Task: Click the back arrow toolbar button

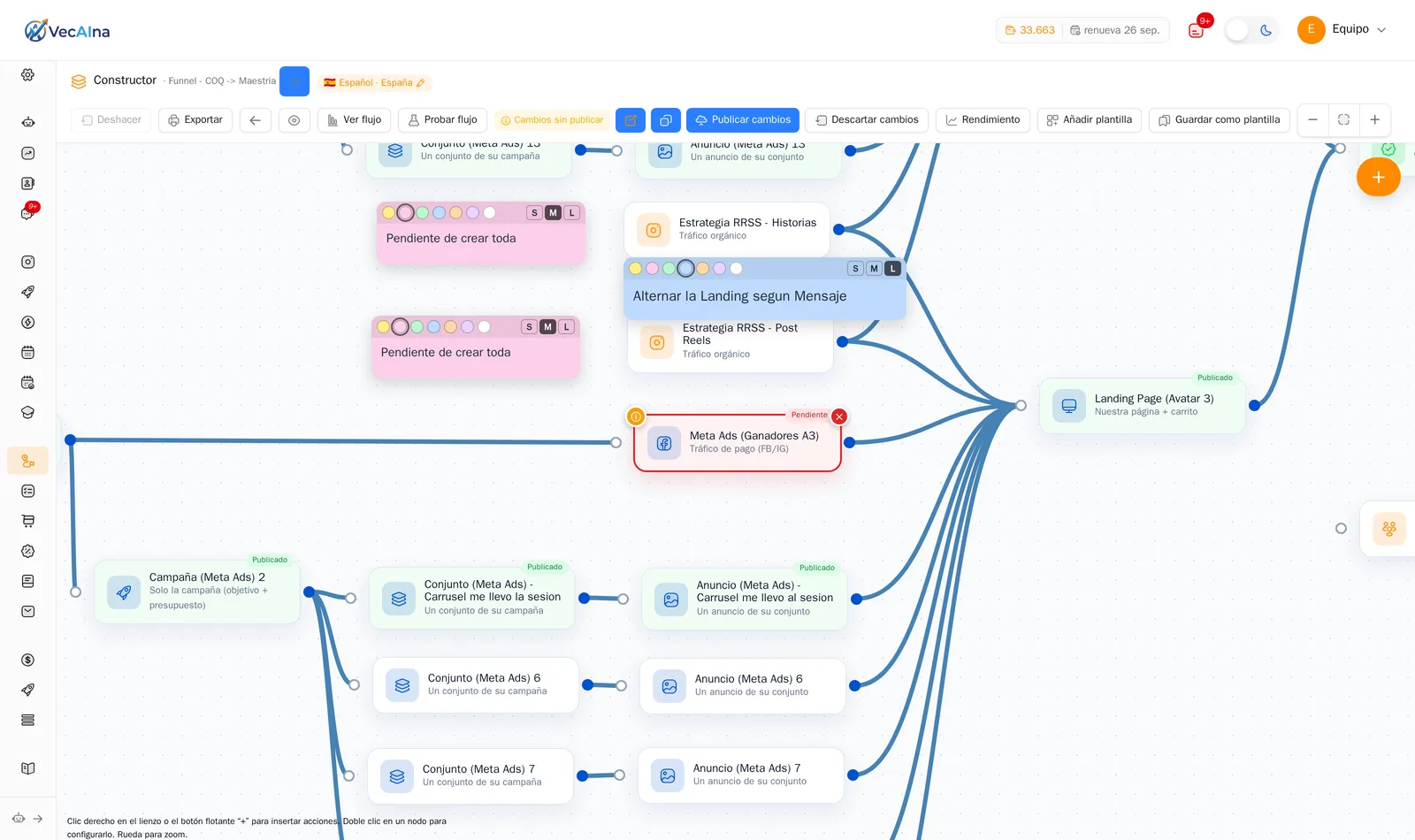Action: (255, 120)
